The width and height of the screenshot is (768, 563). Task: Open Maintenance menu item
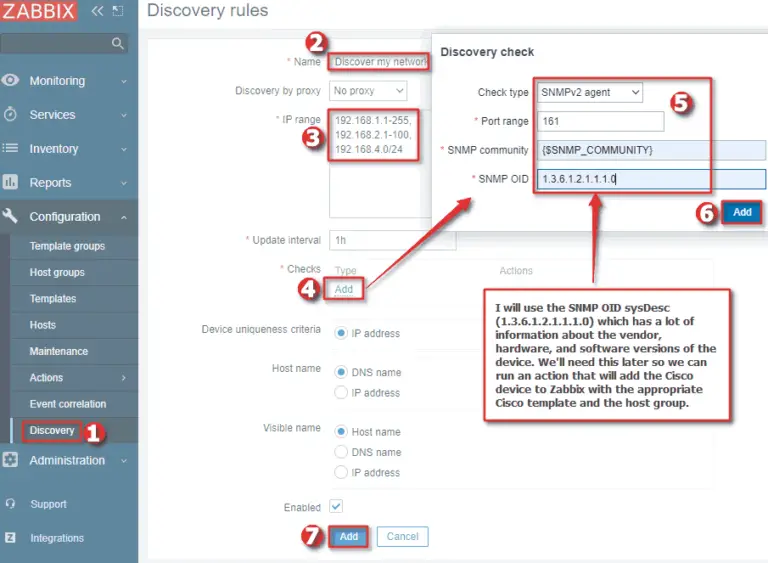(58, 351)
